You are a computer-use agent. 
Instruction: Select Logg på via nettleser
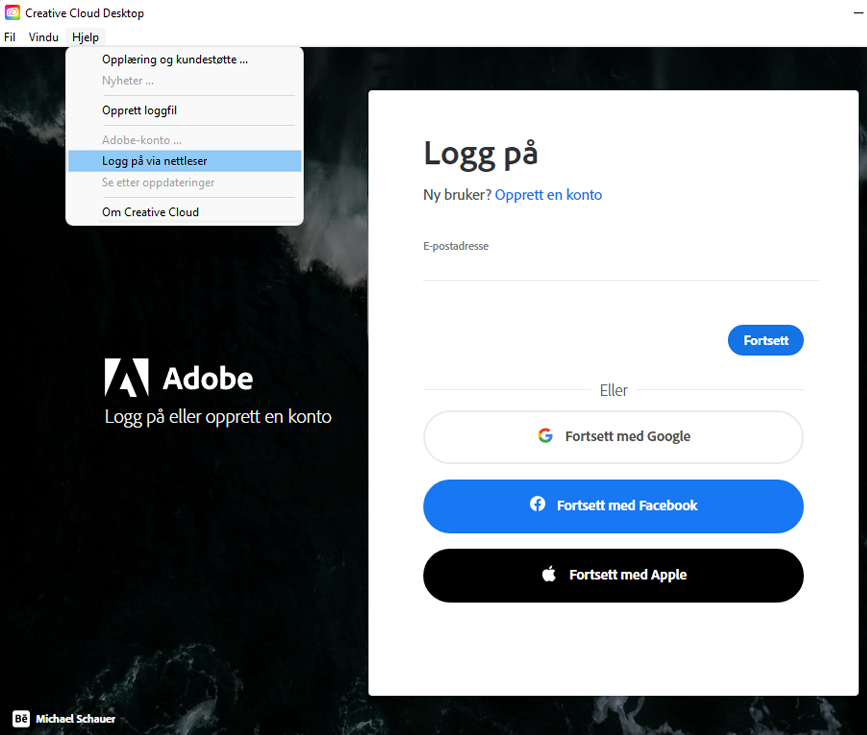point(155,161)
